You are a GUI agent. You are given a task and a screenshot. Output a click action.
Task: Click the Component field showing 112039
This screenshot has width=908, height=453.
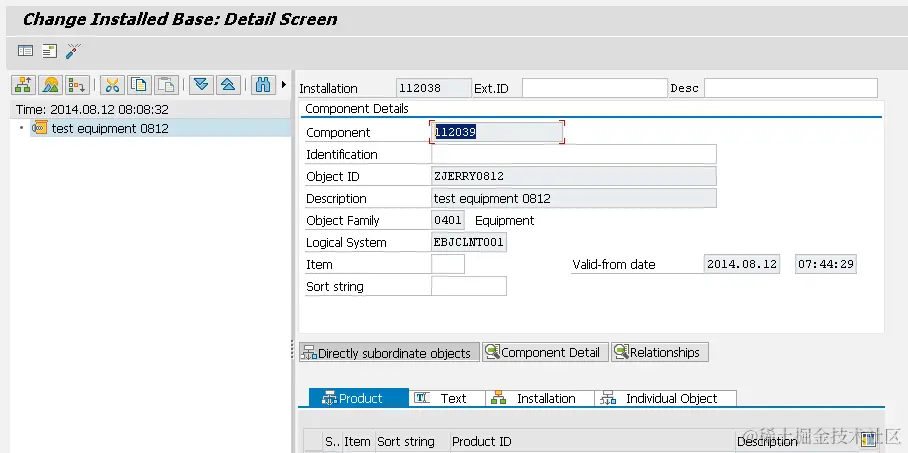click(x=497, y=132)
